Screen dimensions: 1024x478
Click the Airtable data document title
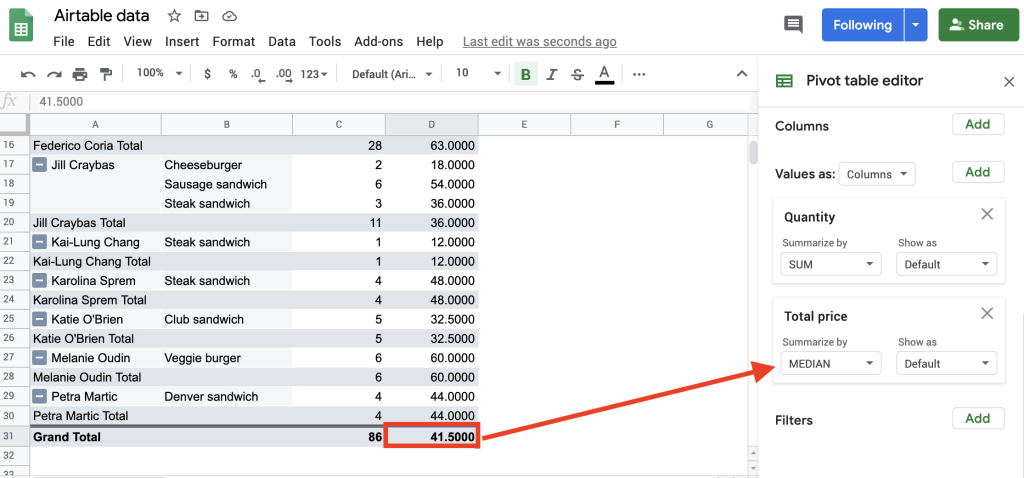[102, 16]
